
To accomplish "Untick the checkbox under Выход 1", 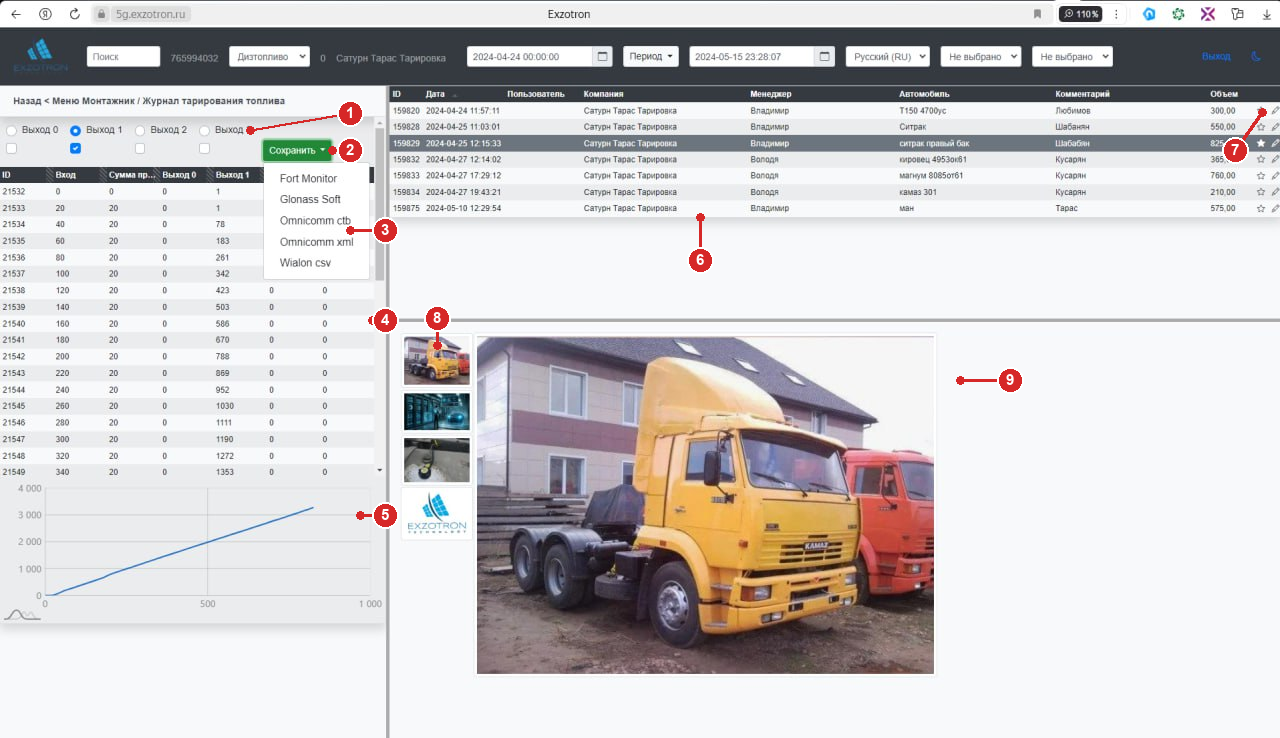I will click(x=75, y=148).
